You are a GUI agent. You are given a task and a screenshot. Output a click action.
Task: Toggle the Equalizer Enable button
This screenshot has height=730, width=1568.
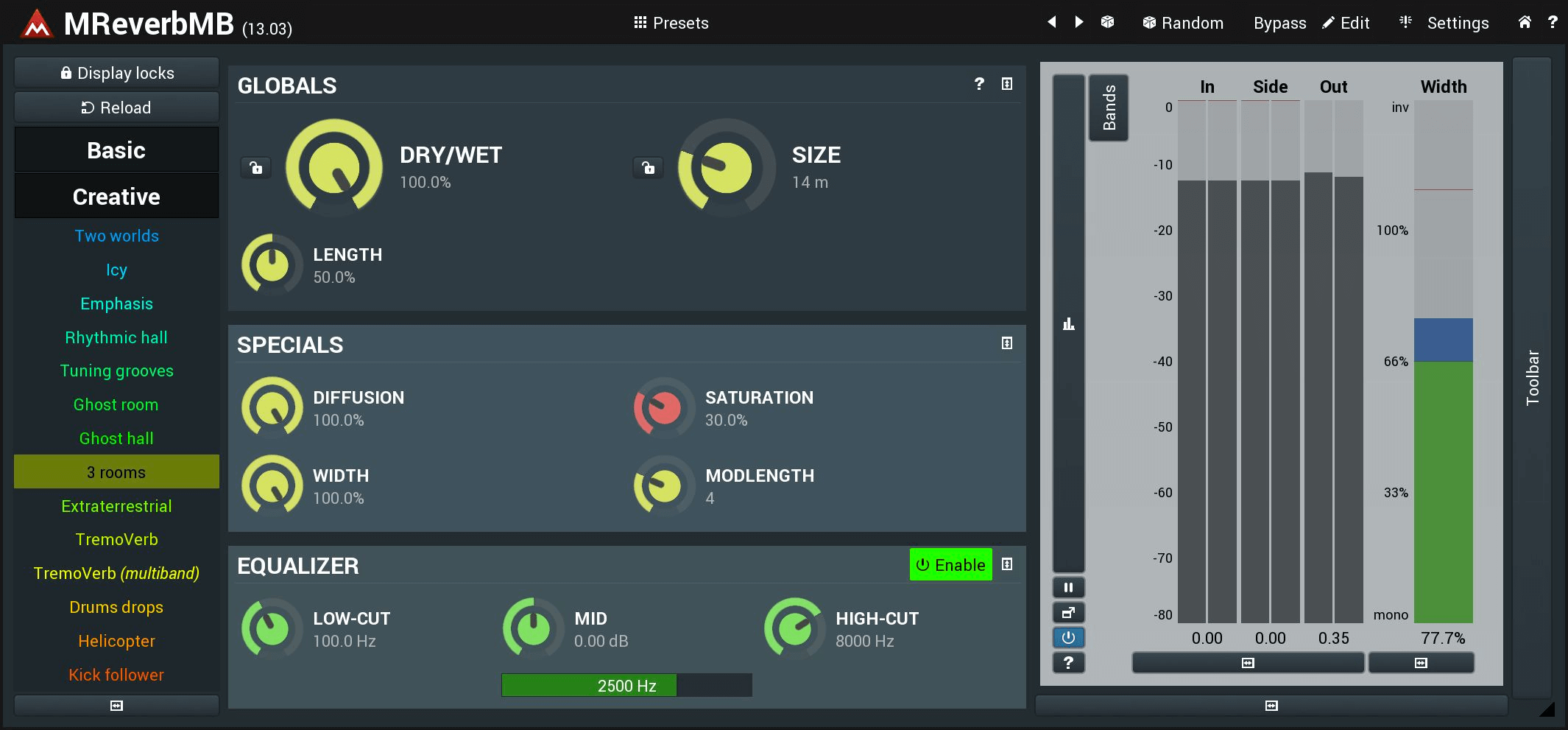click(x=950, y=565)
